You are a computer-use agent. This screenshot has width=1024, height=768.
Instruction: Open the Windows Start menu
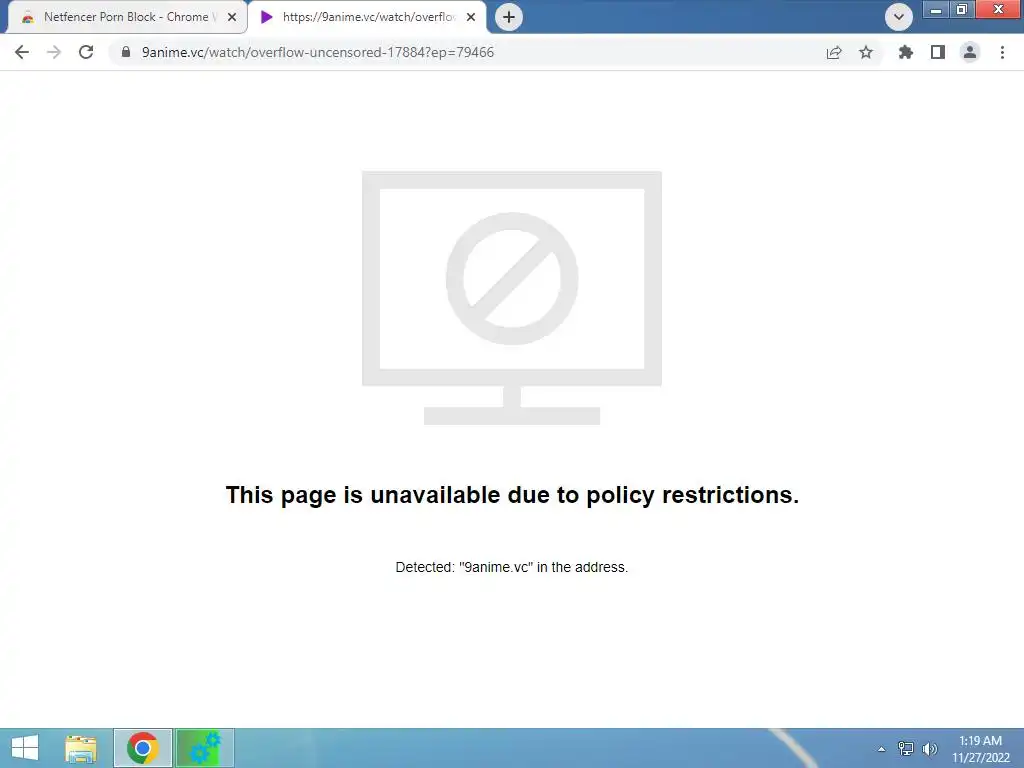(x=25, y=748)
